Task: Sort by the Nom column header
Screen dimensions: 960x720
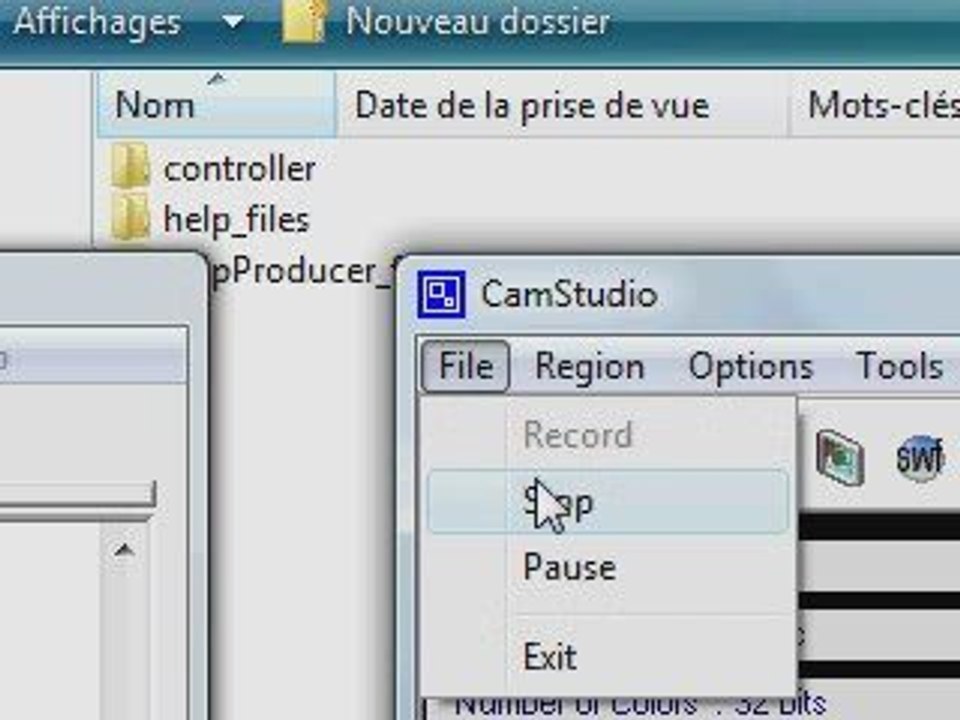Action: [x=216, y=104]
